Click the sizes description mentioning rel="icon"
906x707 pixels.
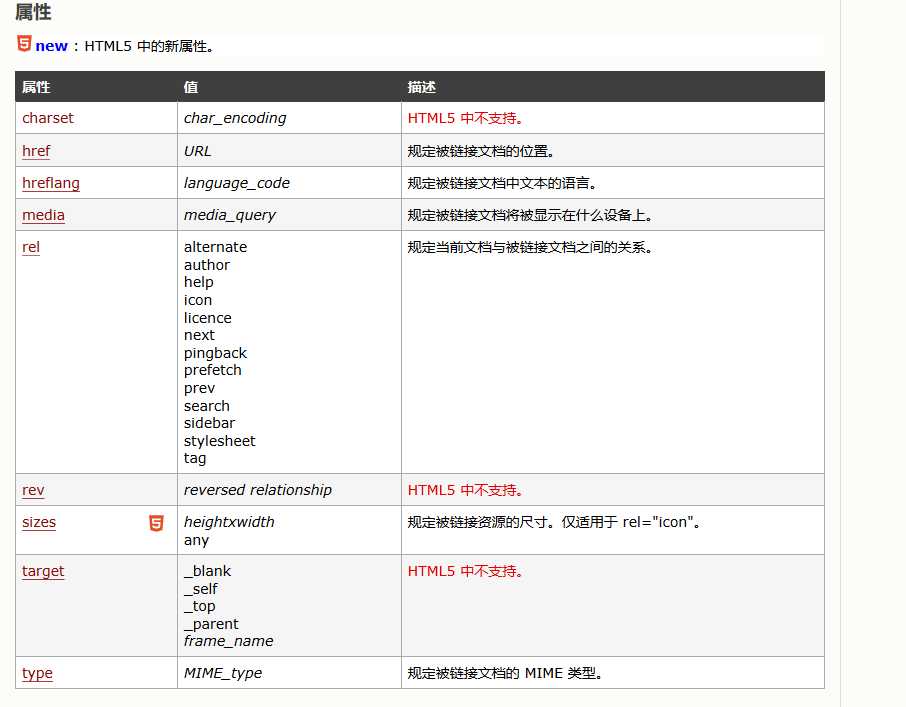tap(554, 522)
